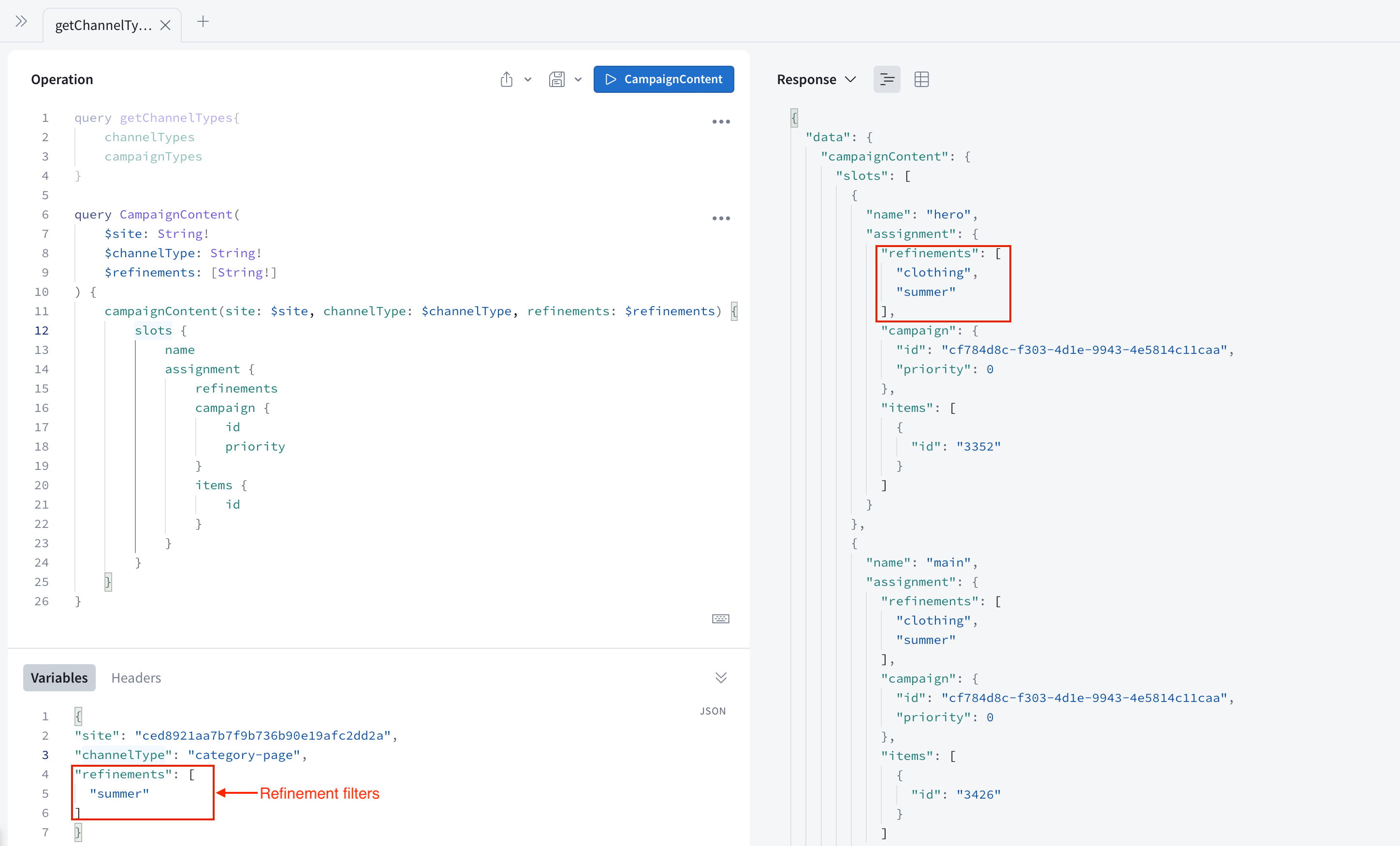Open the share options dropdown arrow
Viewport: 1400px width, 846px height.
click(x=528, y=80)
